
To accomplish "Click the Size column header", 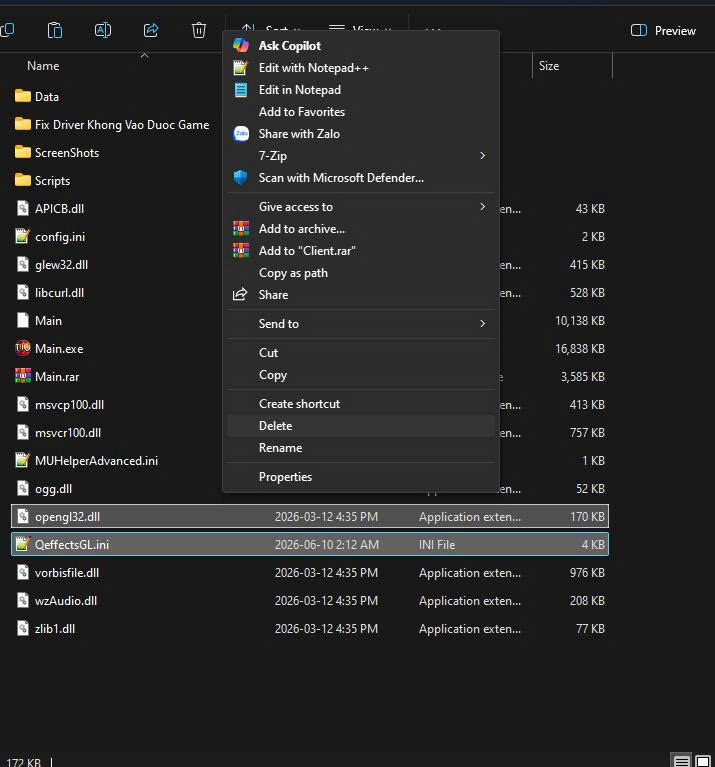I will (549, 66).
